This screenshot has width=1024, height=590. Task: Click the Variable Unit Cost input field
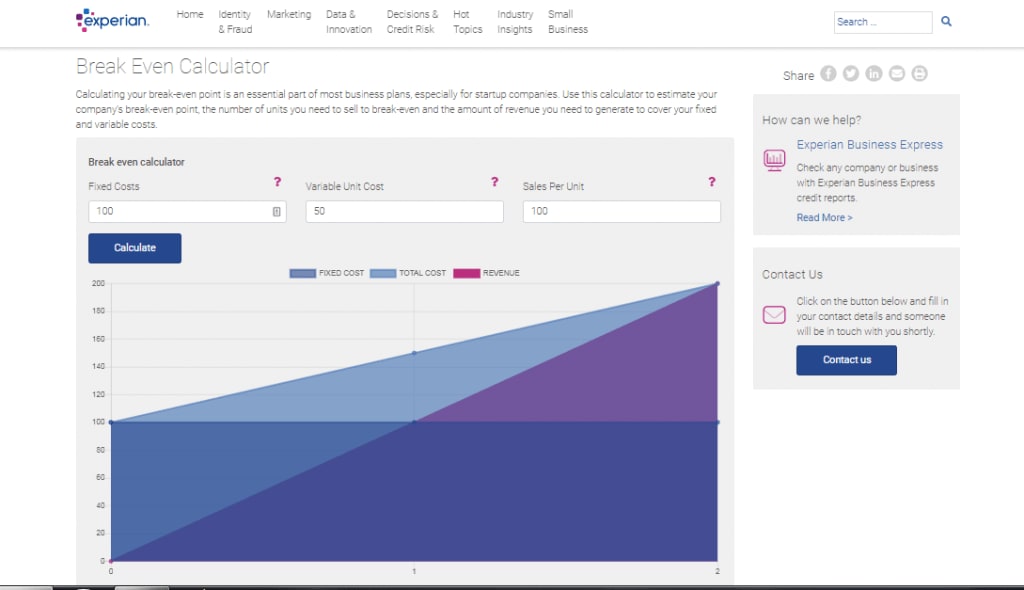click(x=404, y=212)
